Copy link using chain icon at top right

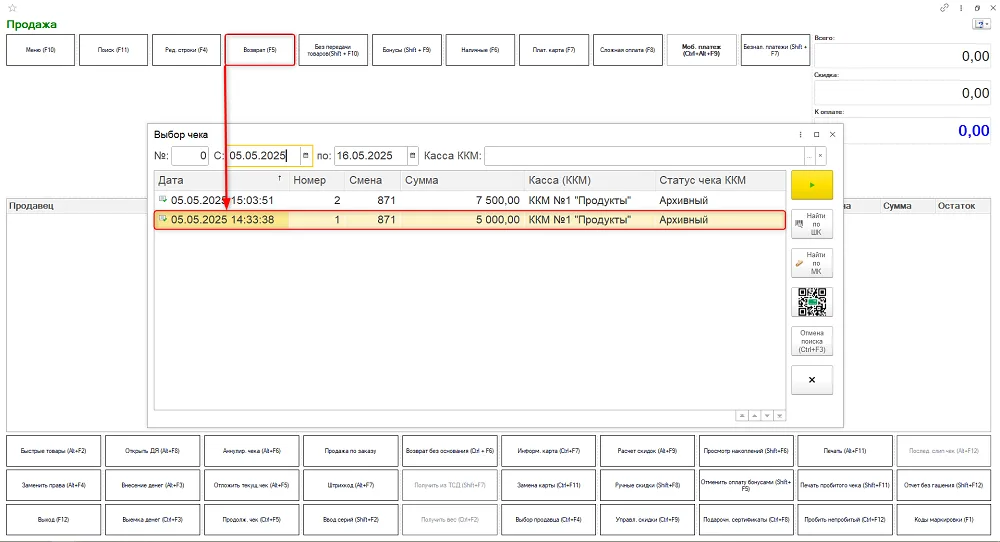tap(945, 8)
